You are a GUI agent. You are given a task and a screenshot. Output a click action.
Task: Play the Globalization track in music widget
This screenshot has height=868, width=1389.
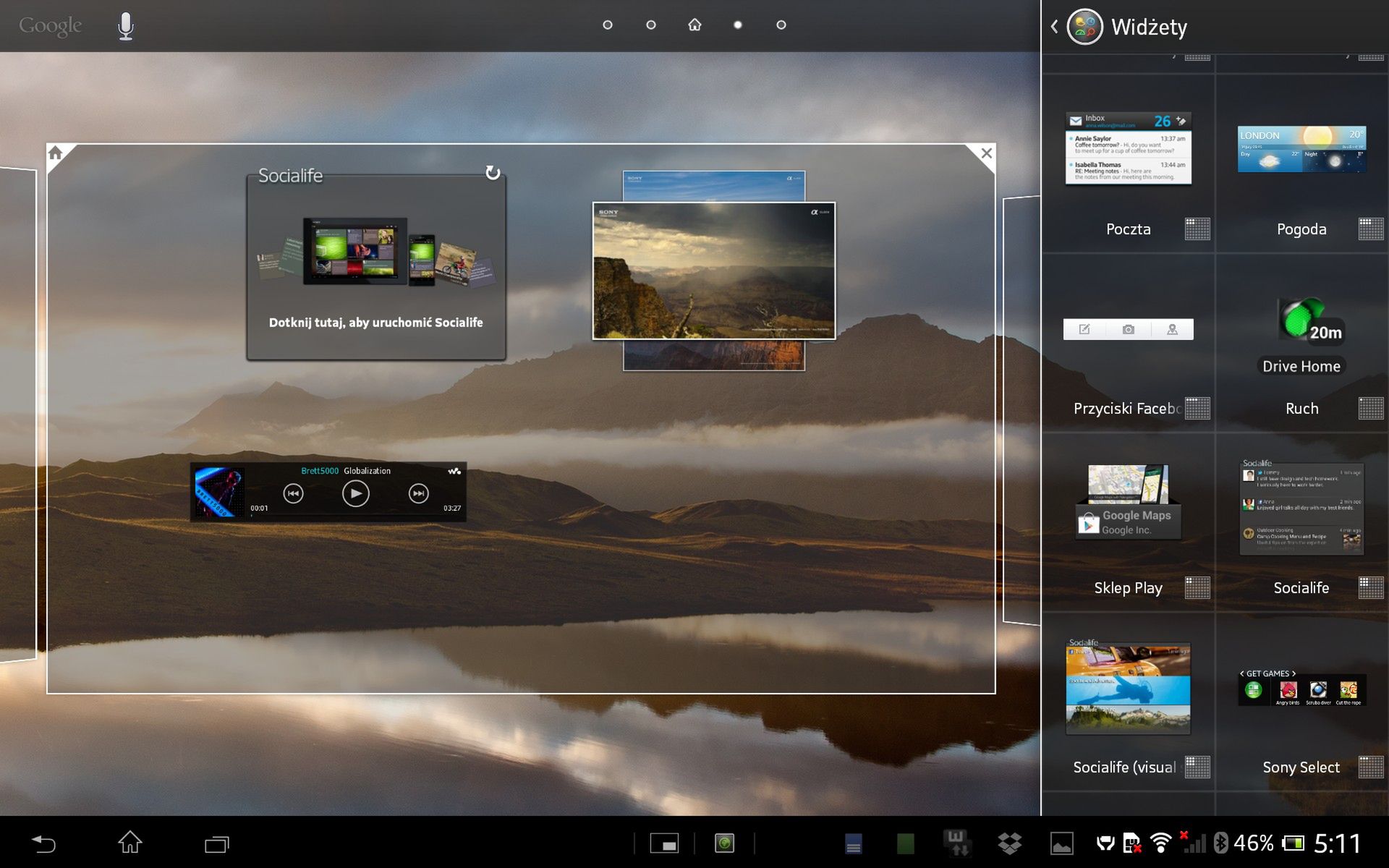point(355,494)
